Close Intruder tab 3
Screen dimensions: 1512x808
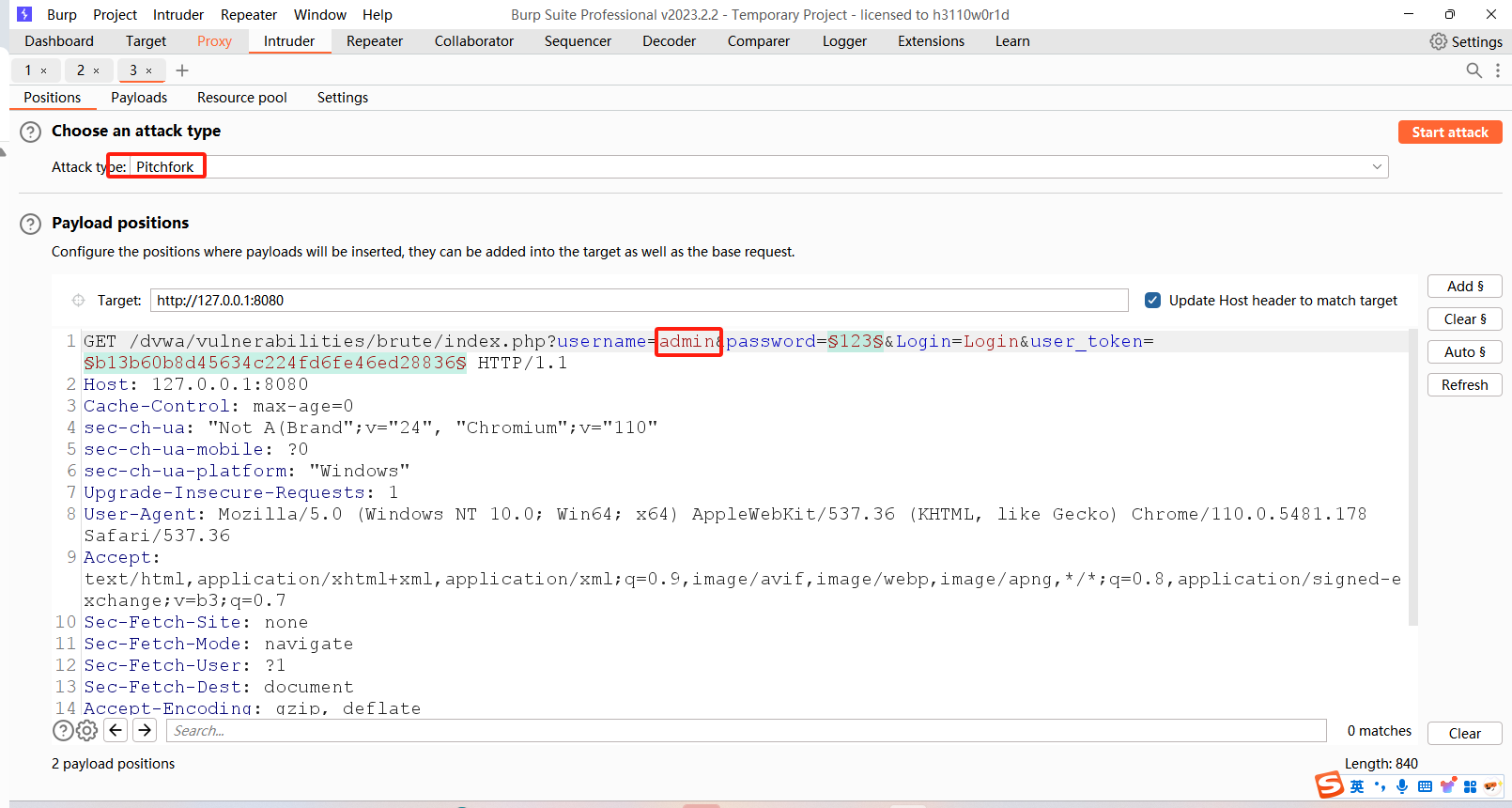(148, 70)
